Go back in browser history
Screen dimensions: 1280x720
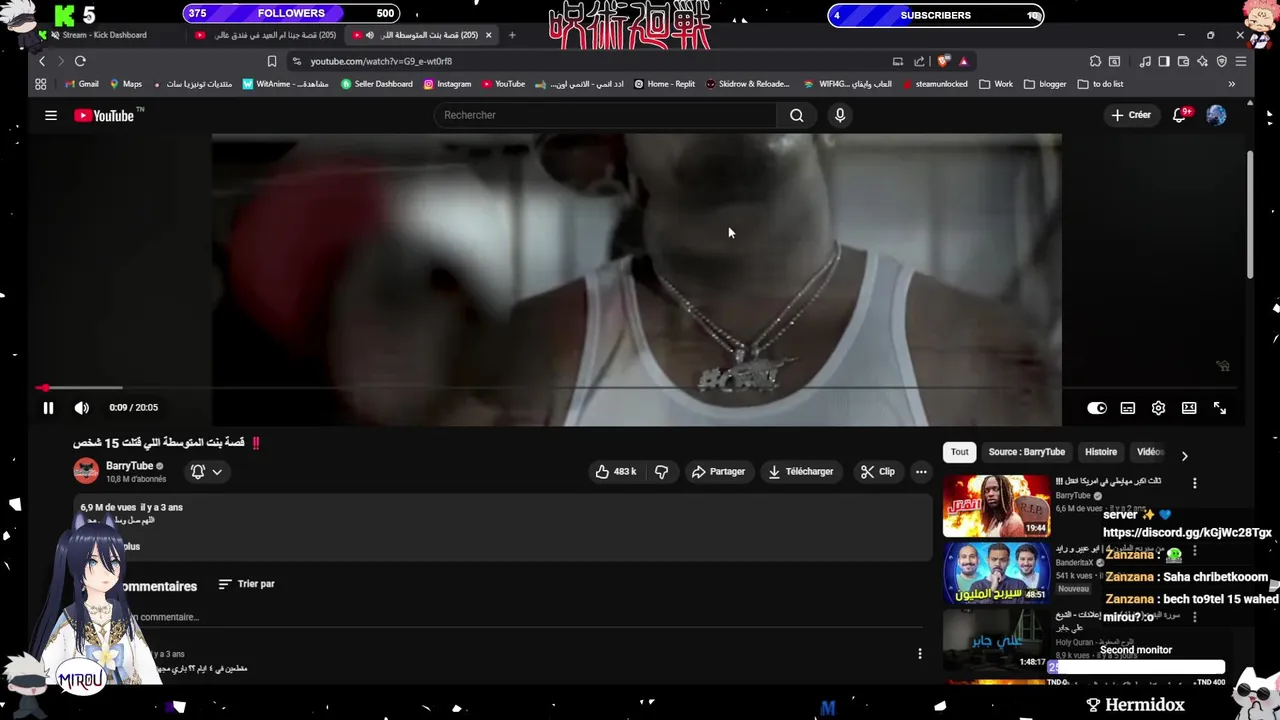point(41,61)
